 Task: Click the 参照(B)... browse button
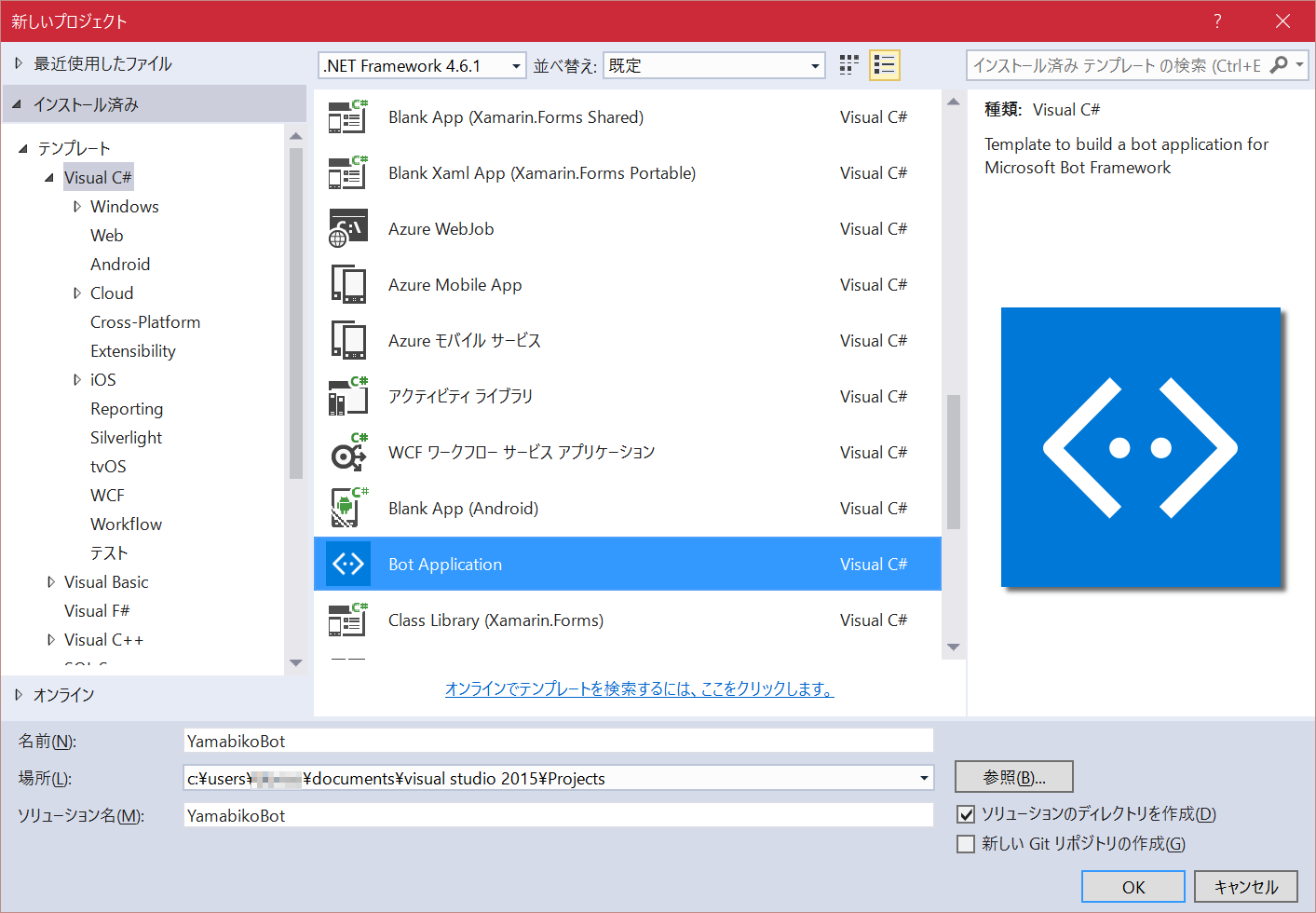point(1014,777)
